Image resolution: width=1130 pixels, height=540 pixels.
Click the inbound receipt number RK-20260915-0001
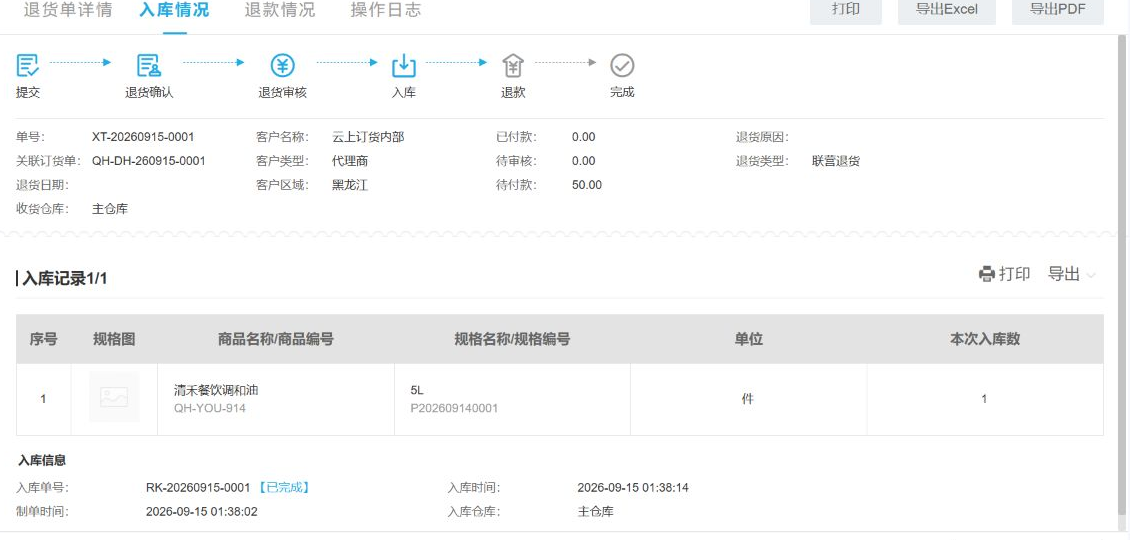(x=198, y=487)
